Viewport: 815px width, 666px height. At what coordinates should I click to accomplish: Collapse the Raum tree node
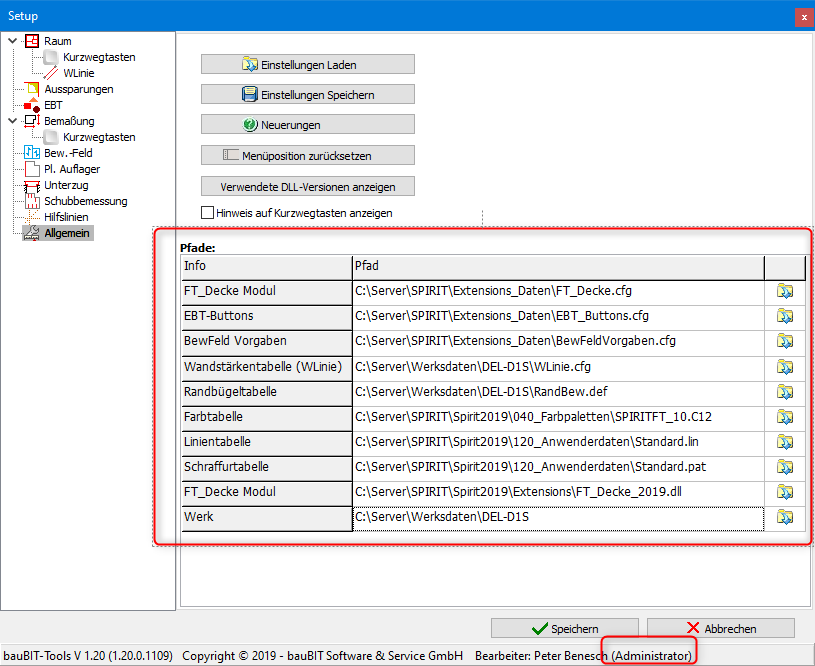pyautogui.click(x=12, y=41)
